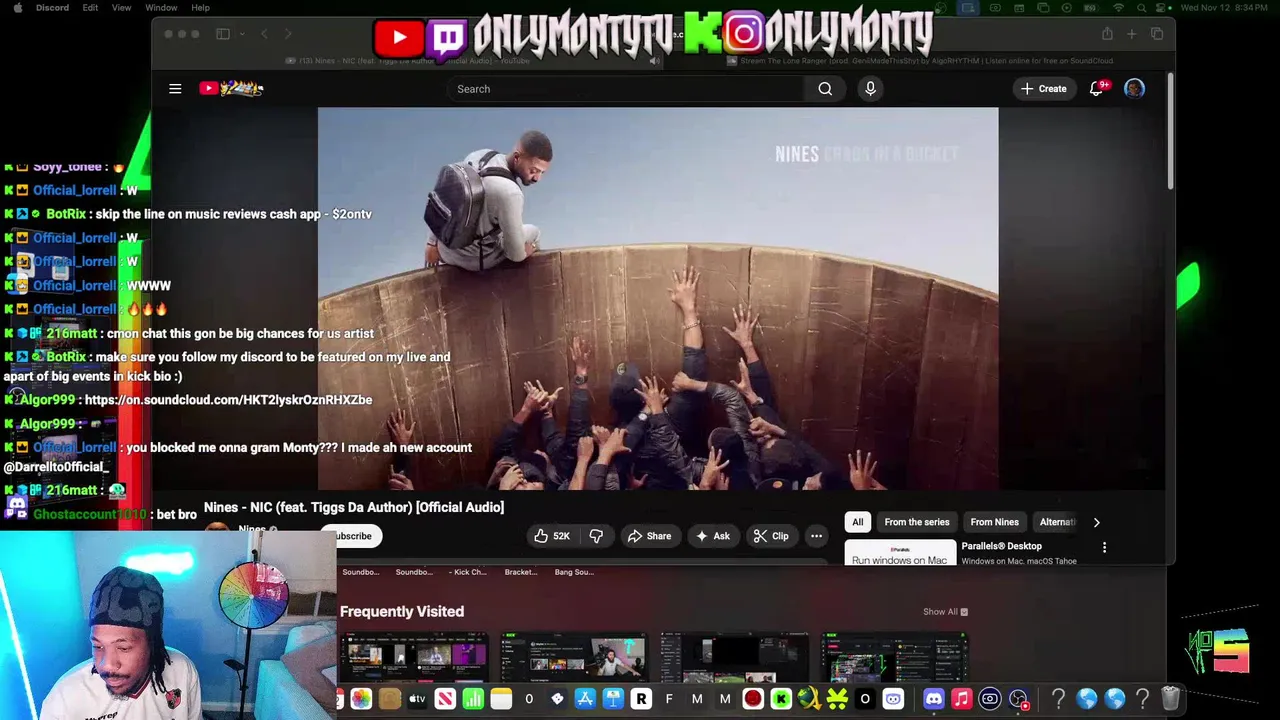Image resolution: width=1280 pixels, height=720 pixels.
Task: Open App Store in the dock
Action: [585, 699]
